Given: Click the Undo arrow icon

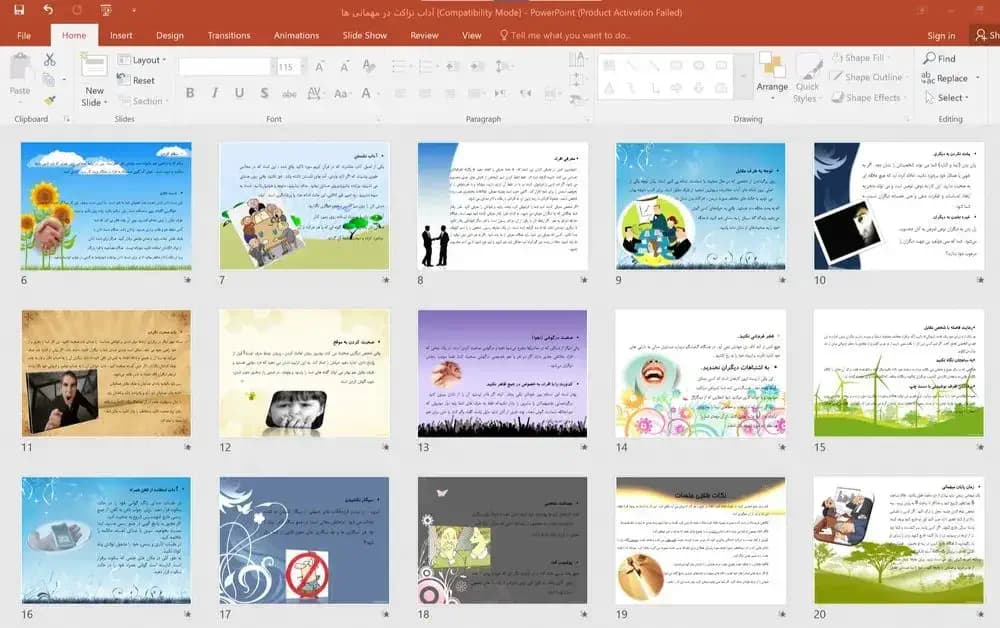Looking at the screenshot, I should tap(48, 10).
